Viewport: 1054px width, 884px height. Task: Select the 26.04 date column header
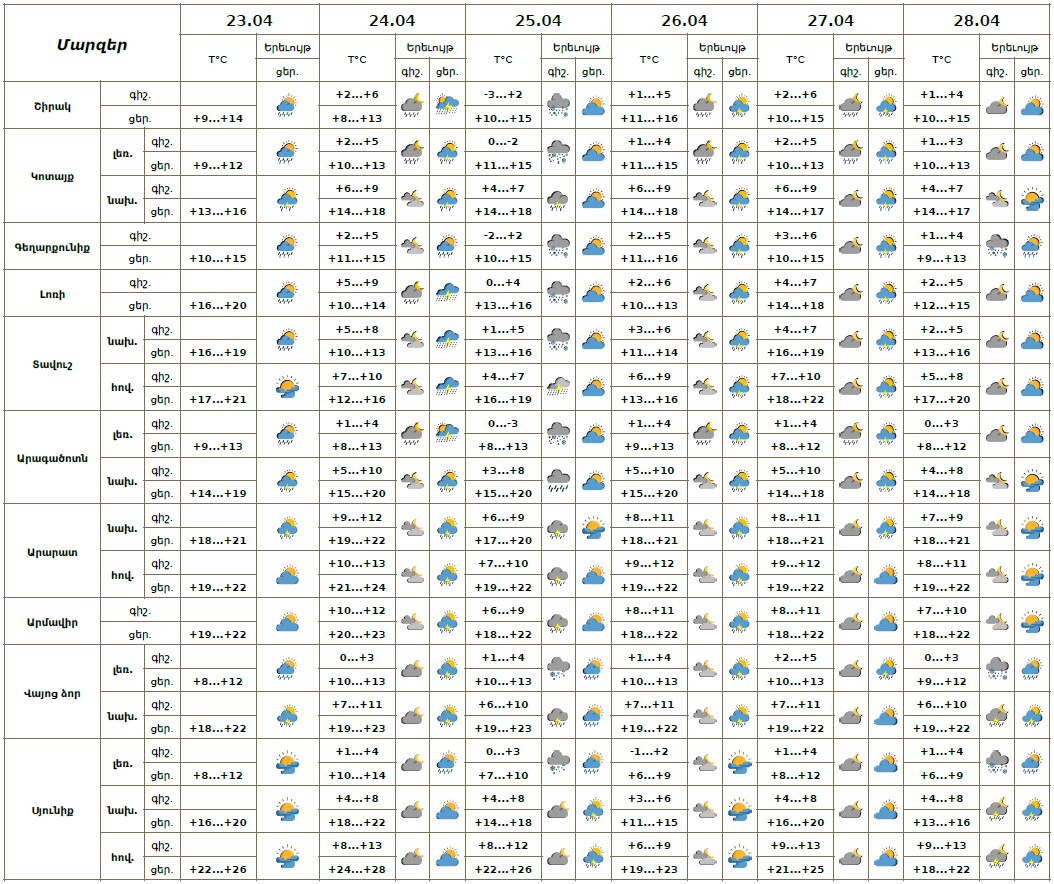click(684, 20)
